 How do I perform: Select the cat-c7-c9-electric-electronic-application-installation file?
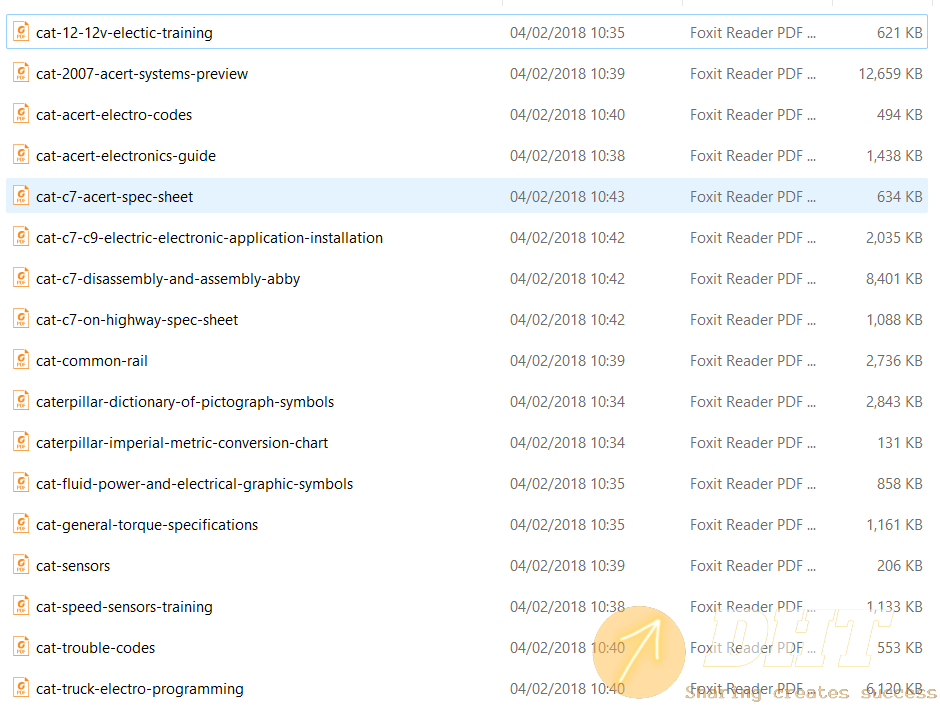(x=209, y=236)
